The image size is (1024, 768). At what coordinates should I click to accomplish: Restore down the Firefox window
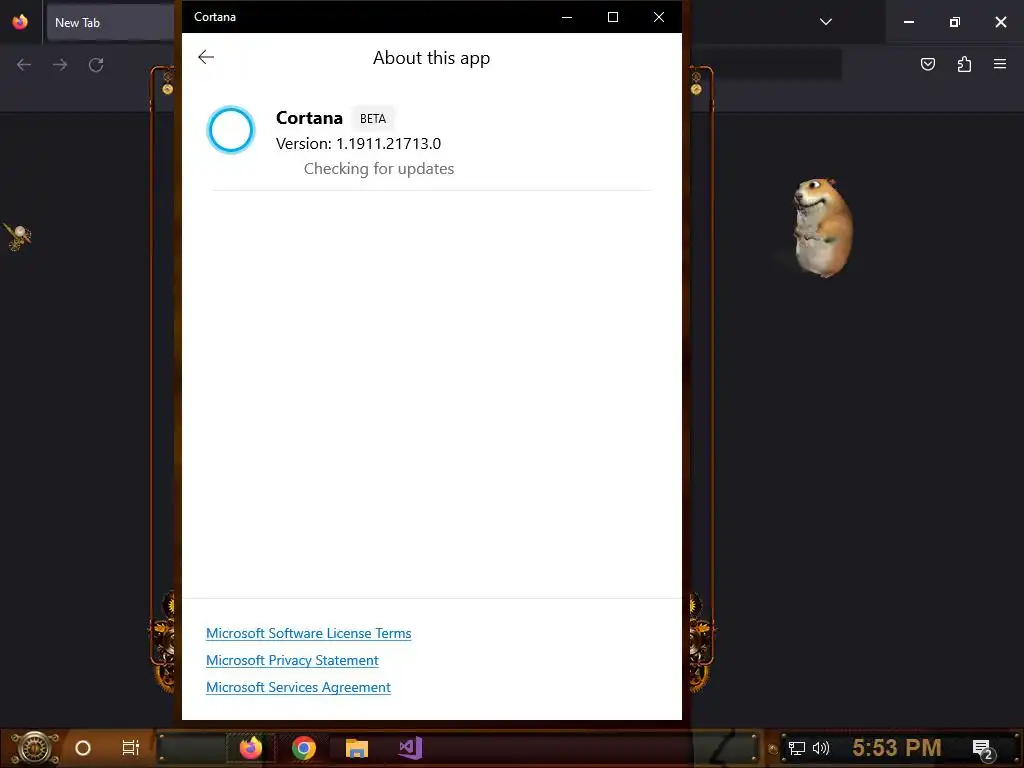coord(955,22)
